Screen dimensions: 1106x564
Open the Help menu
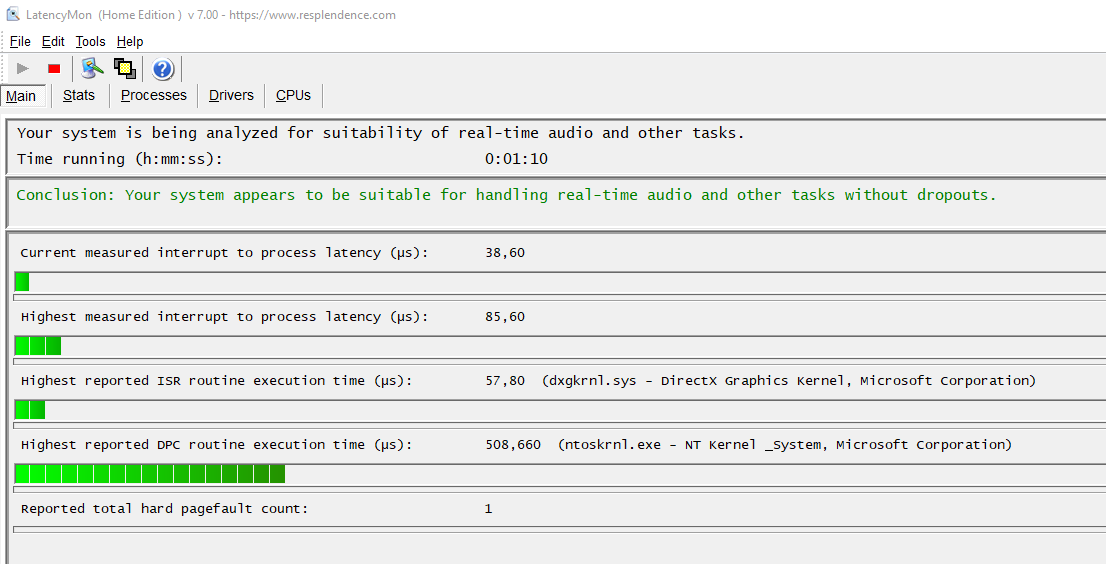pyautogui.click(x=130, y=42)
